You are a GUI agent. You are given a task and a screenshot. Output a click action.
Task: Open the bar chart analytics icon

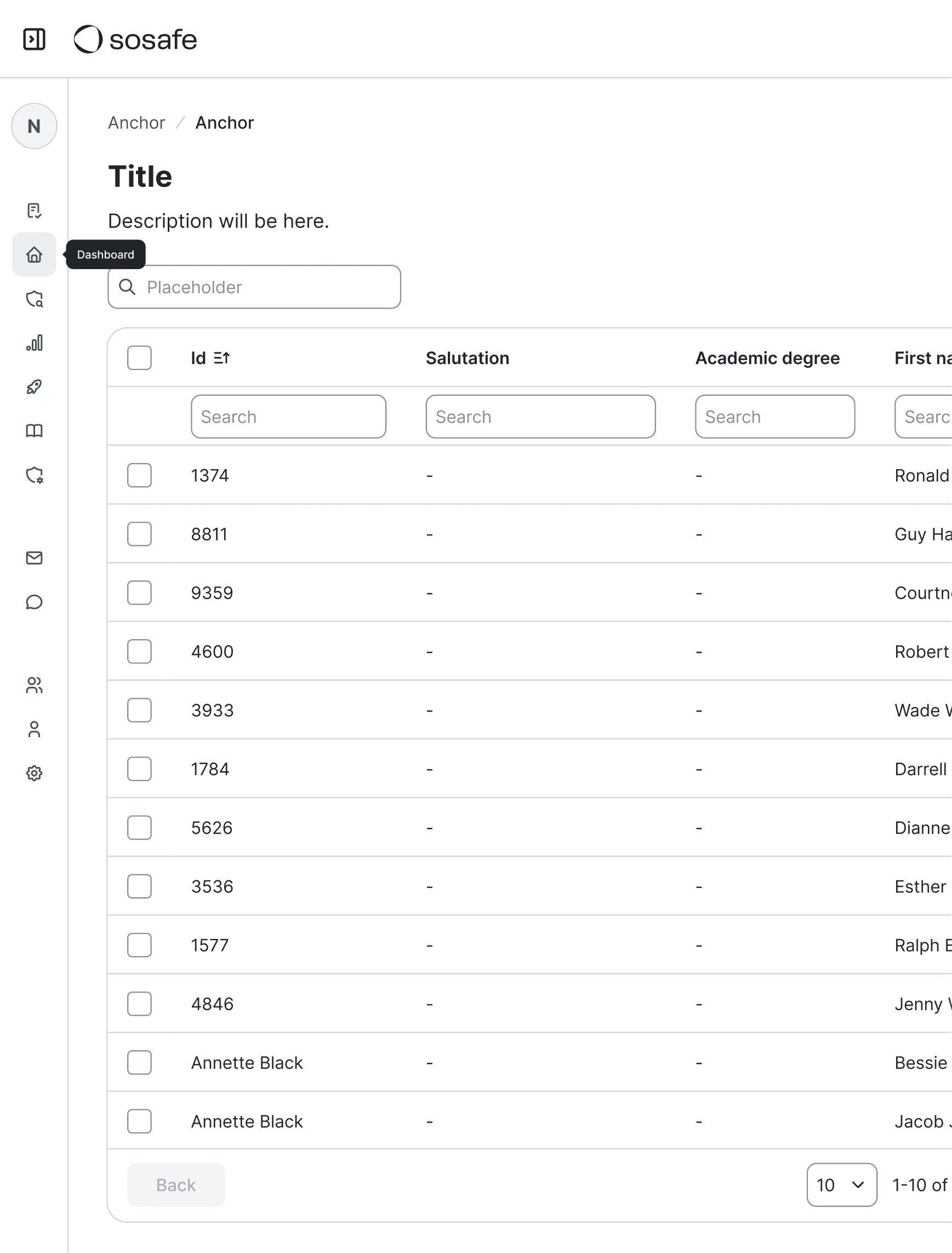(34, 342)
